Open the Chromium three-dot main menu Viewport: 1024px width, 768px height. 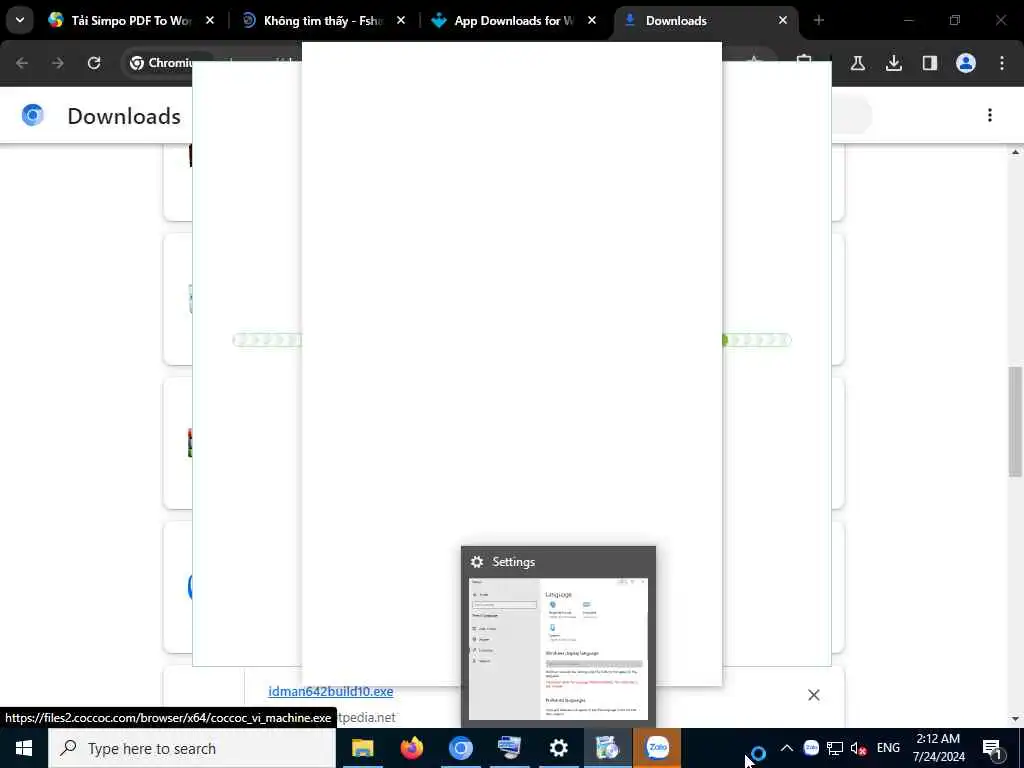(x=1002, y=63)
